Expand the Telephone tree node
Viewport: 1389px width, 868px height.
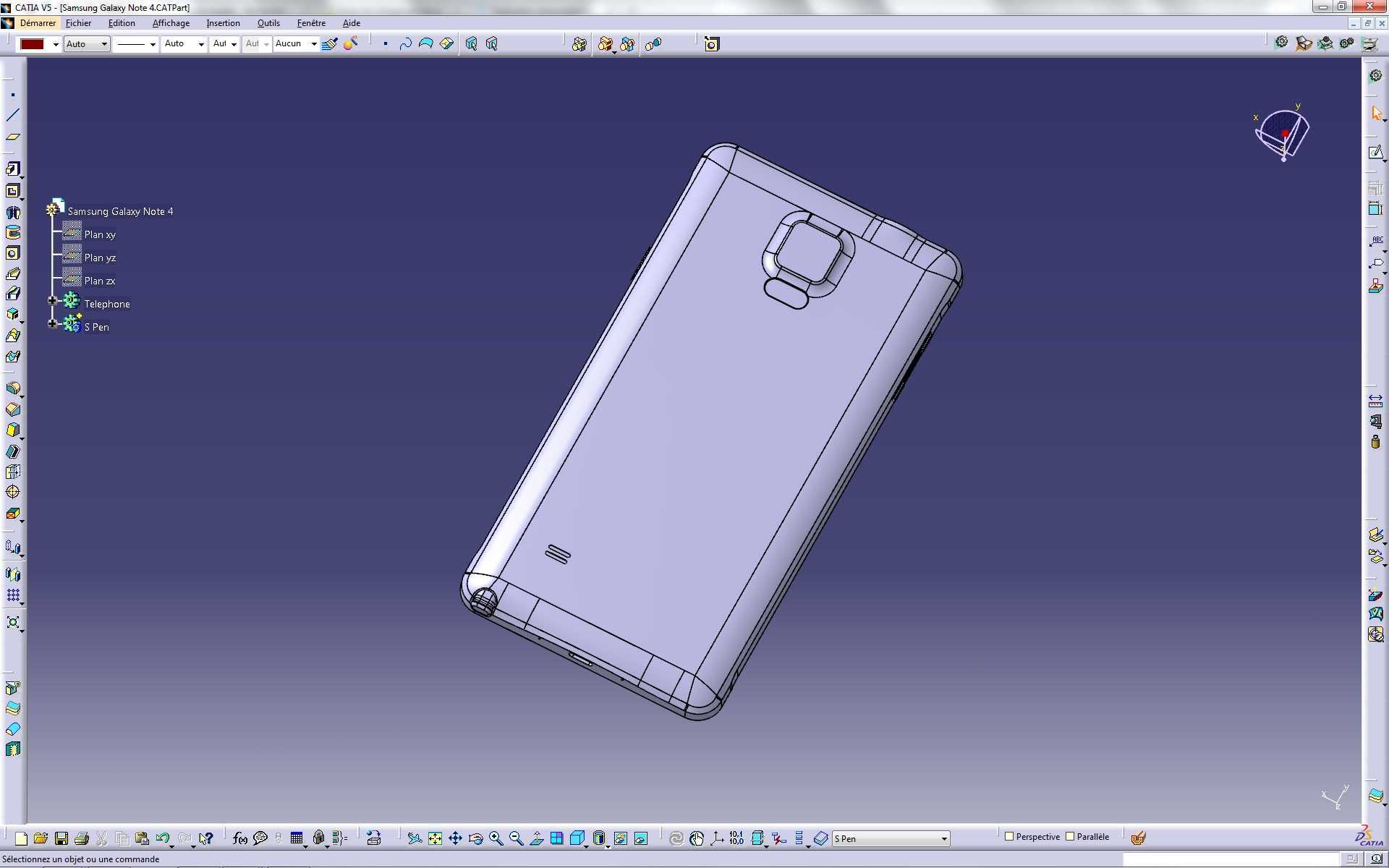pos(52,300)
